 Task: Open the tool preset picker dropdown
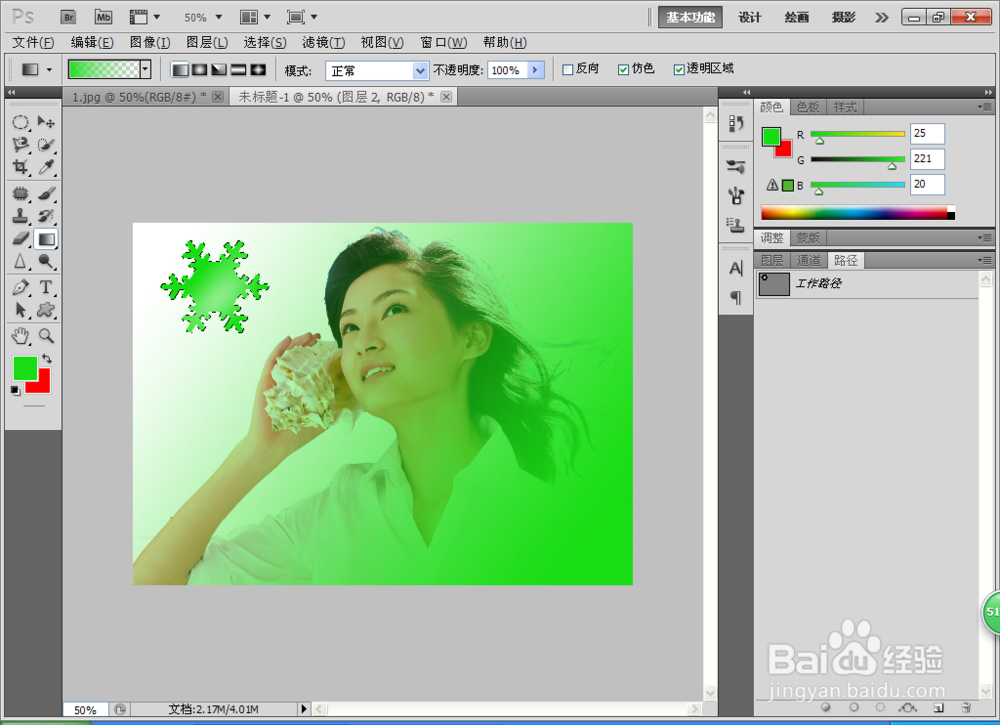(x=49, y=70)
